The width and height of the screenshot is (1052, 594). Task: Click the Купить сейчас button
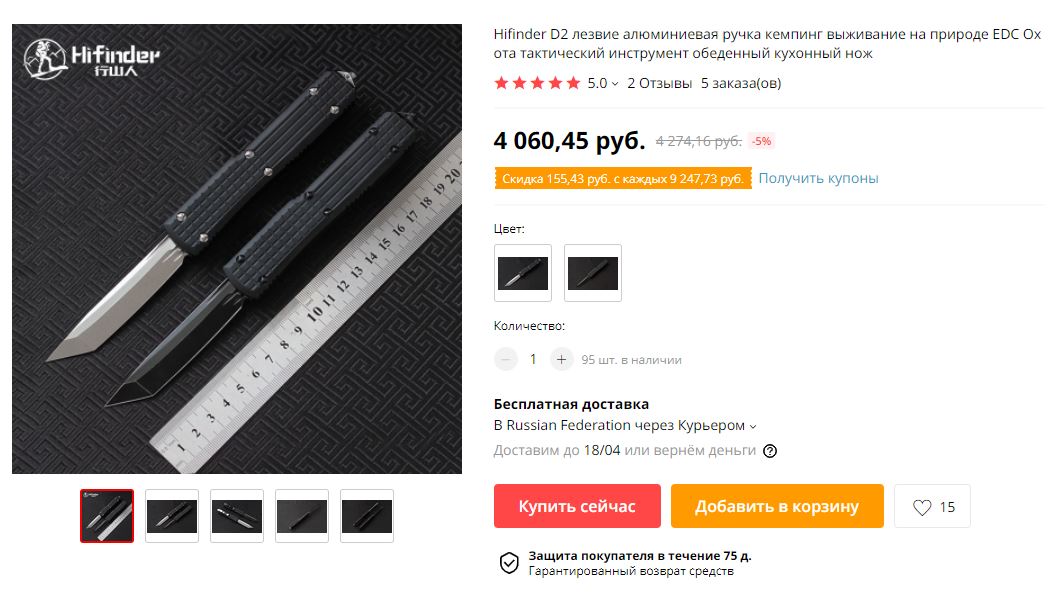(x=577, y=506)
